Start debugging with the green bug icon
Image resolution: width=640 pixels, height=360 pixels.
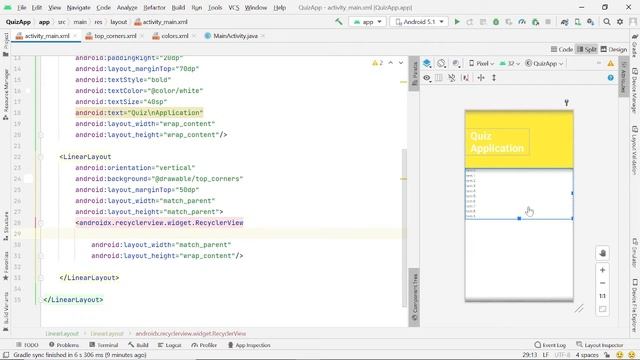click(496, 22)
